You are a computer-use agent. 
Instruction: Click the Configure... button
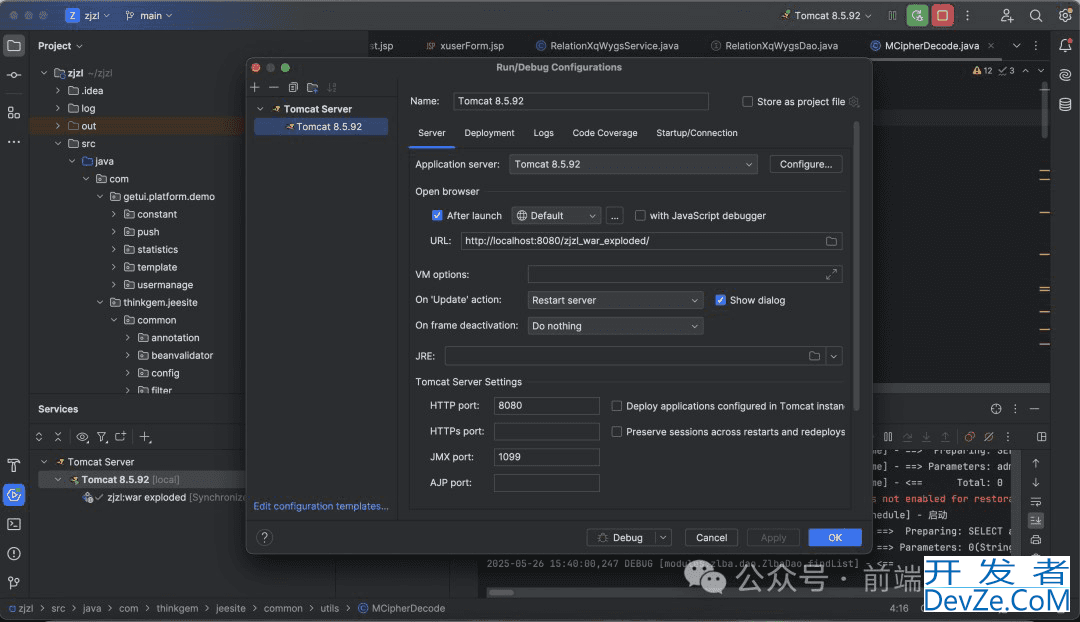click(805, 164)
